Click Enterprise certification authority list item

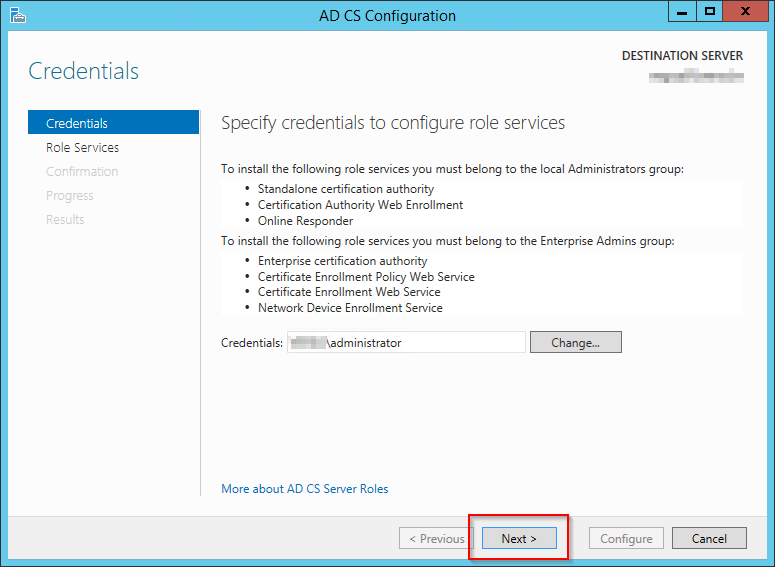342,261
